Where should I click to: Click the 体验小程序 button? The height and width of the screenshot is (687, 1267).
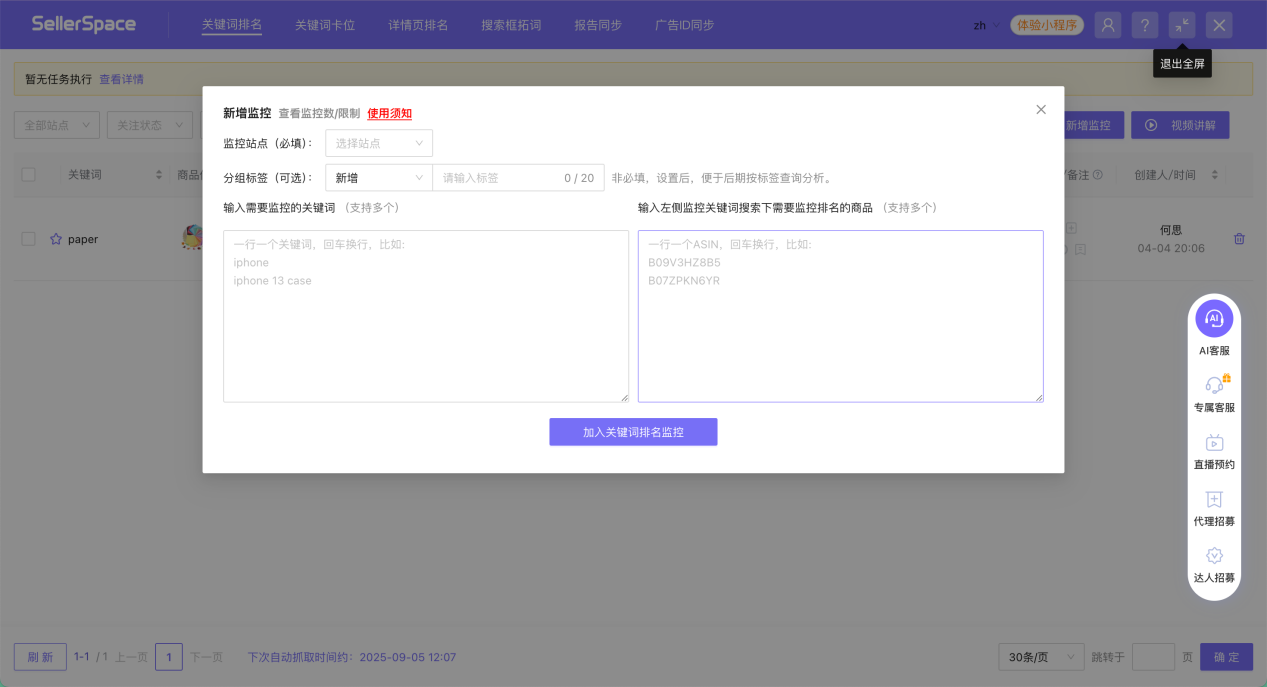click(x=1047, y=25)
